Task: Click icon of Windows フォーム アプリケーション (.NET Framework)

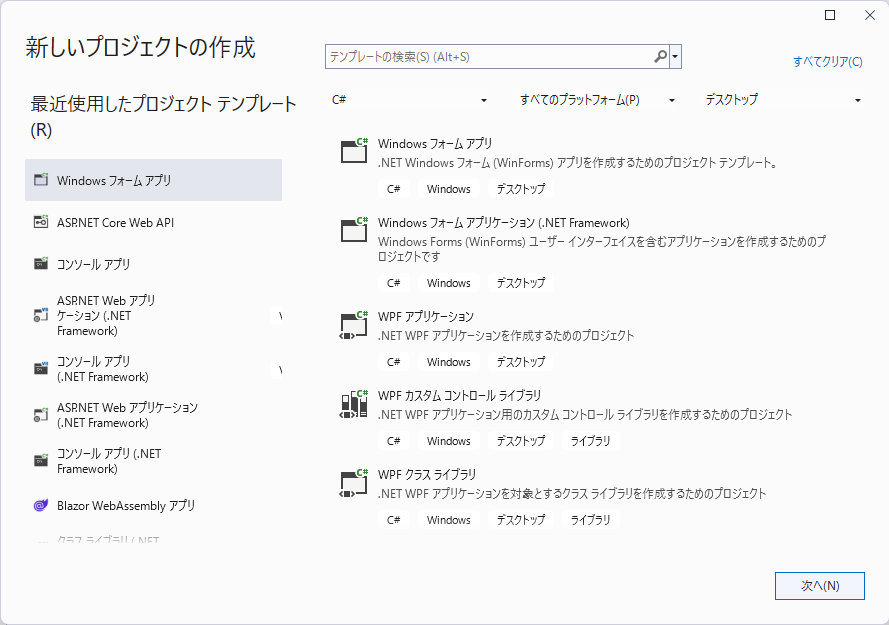Action: coord(354,230)
